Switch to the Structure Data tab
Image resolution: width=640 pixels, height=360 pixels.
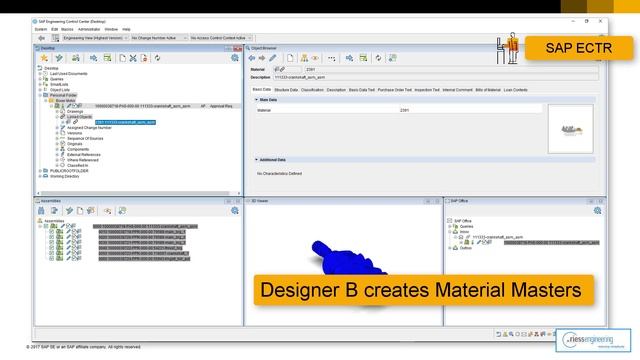[x=286, y=90]
